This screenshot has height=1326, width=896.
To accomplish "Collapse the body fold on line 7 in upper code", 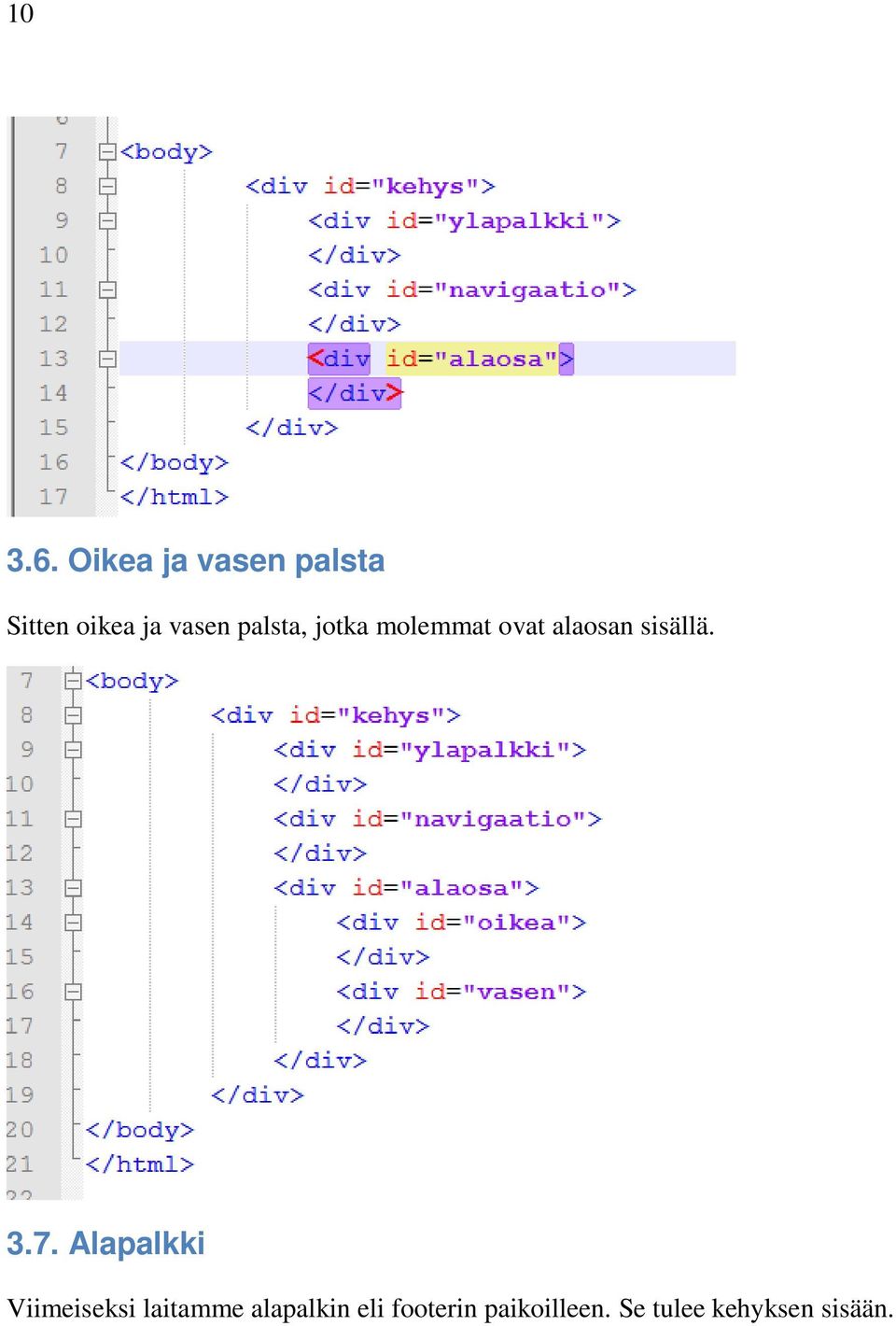I will 107,152.
